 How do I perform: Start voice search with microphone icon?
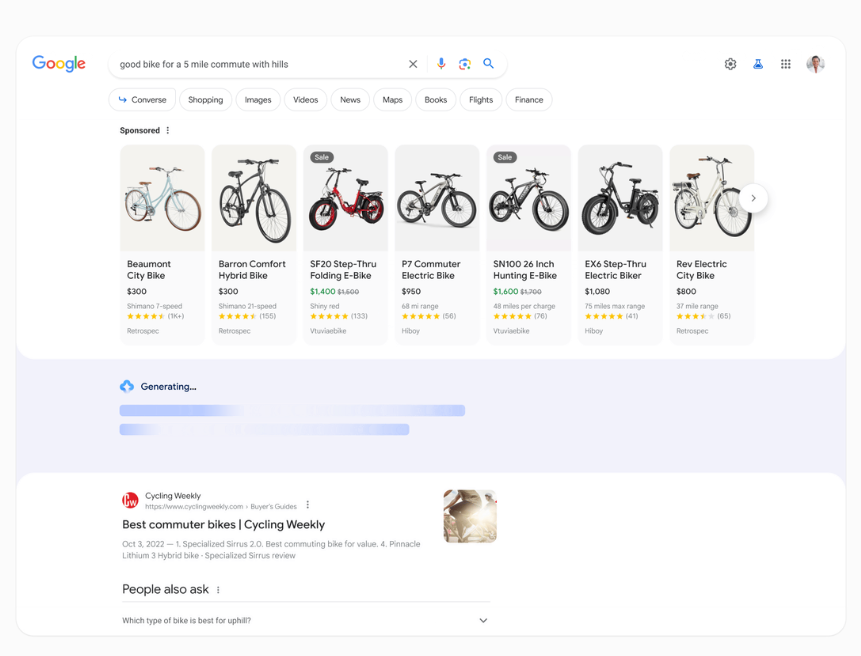[441, 64]
